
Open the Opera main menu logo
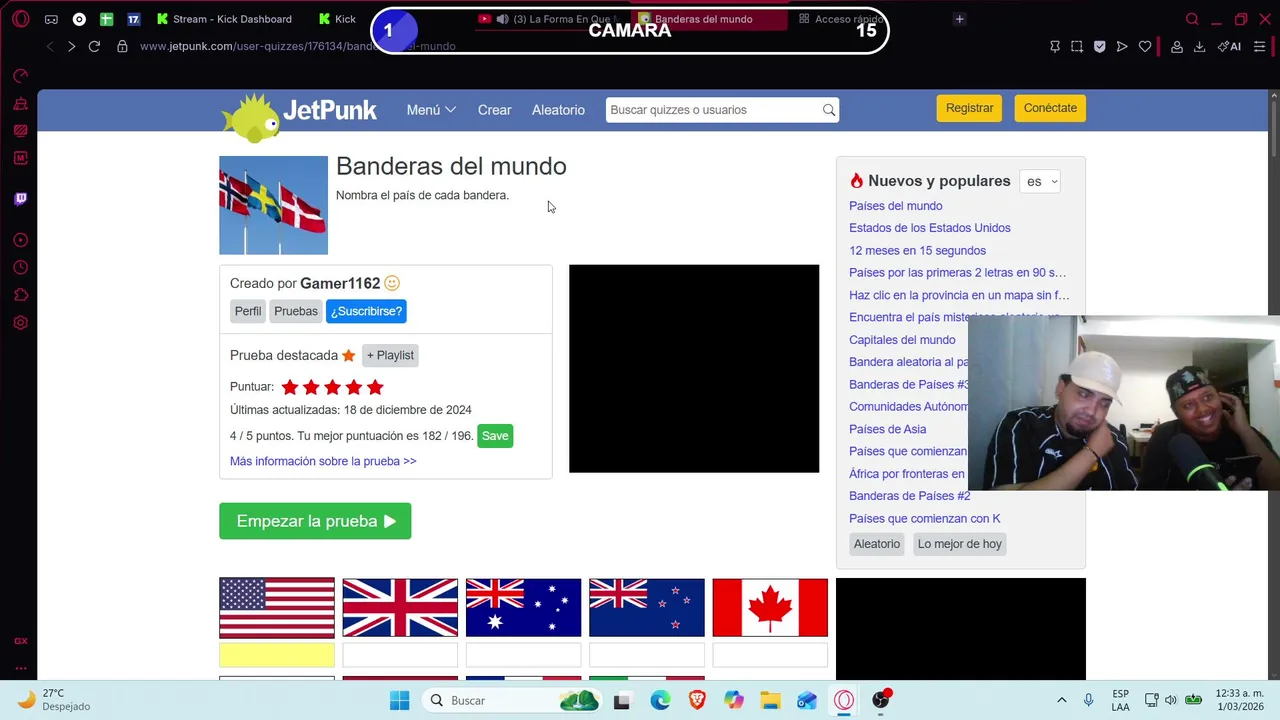(20, 19)
